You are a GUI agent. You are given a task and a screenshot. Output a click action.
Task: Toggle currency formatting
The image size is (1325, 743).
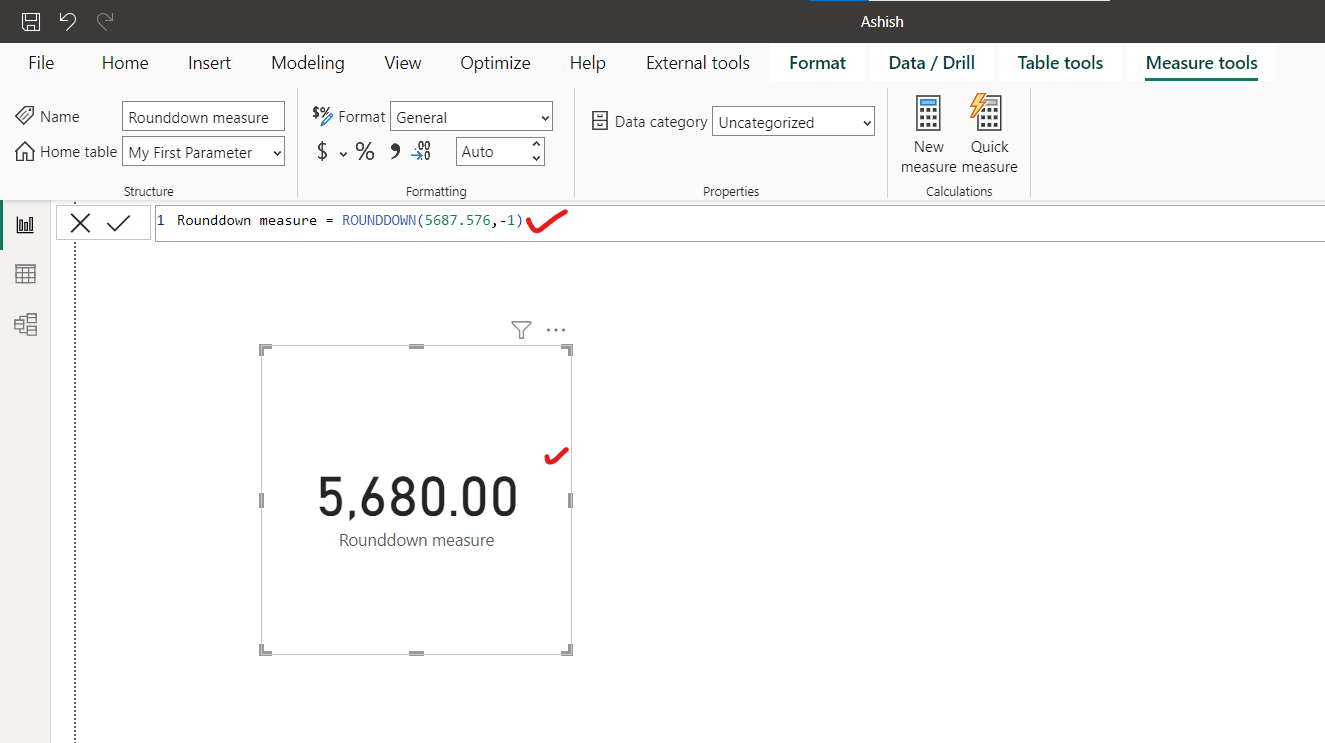(321, 150)
